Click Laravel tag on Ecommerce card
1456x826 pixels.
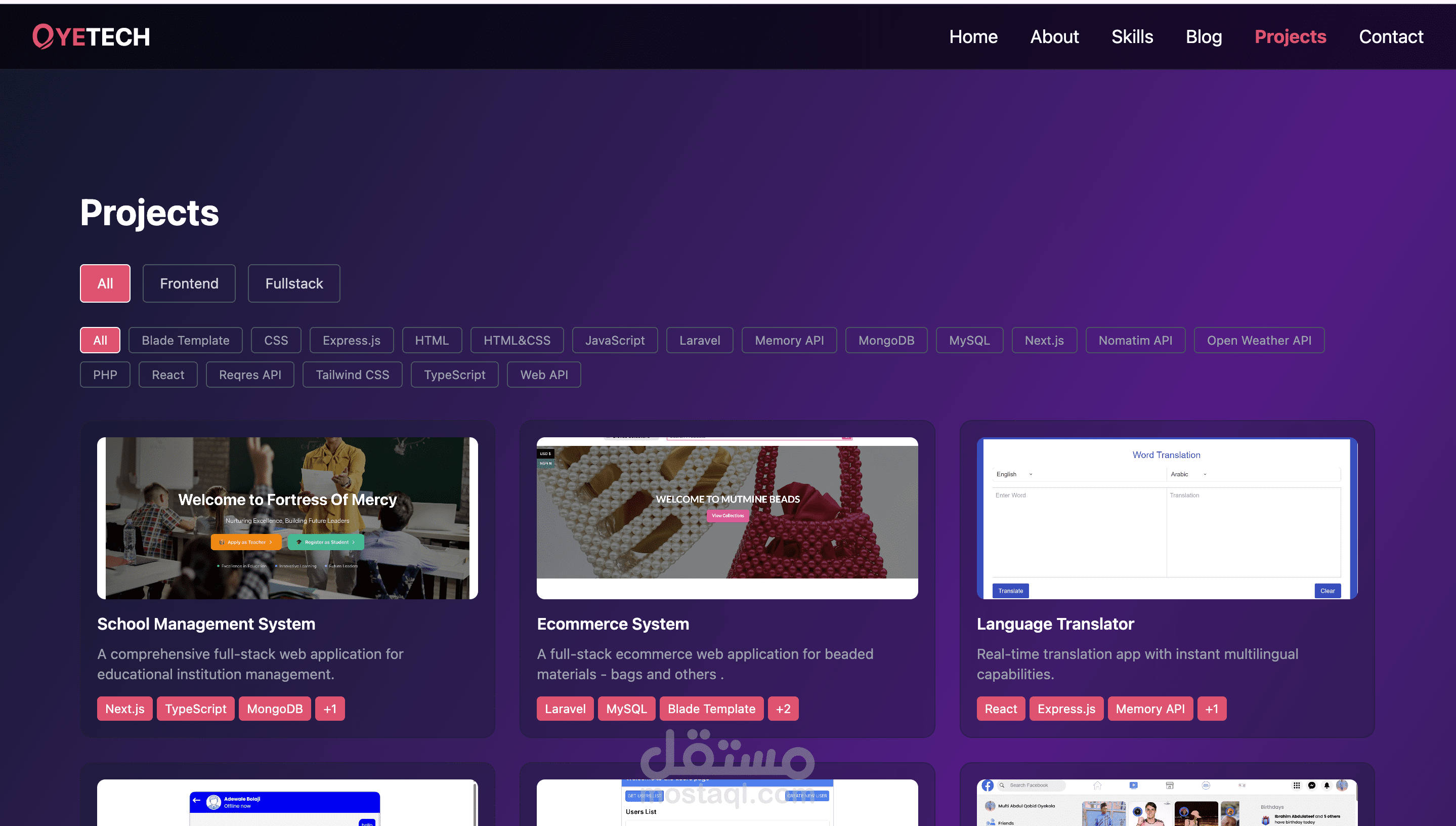pos(565,709)
